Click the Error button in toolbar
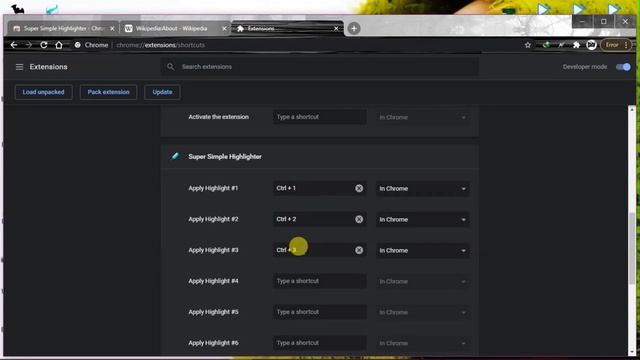The width and height of the screenshot is (640, 360). (x=616, y=45)
